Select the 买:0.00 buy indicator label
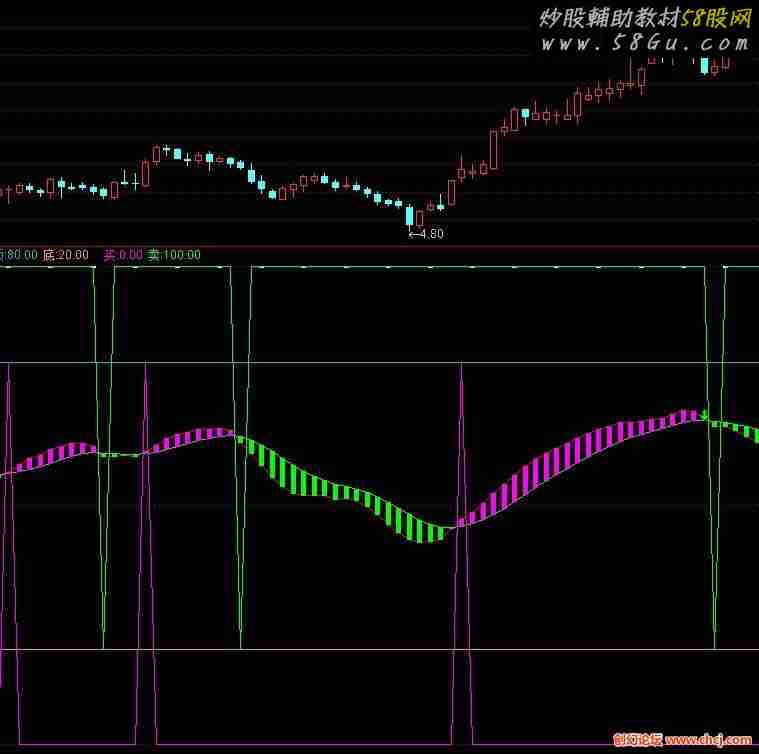Viewport: 759px width, 754px height. [x=124, y=255]
